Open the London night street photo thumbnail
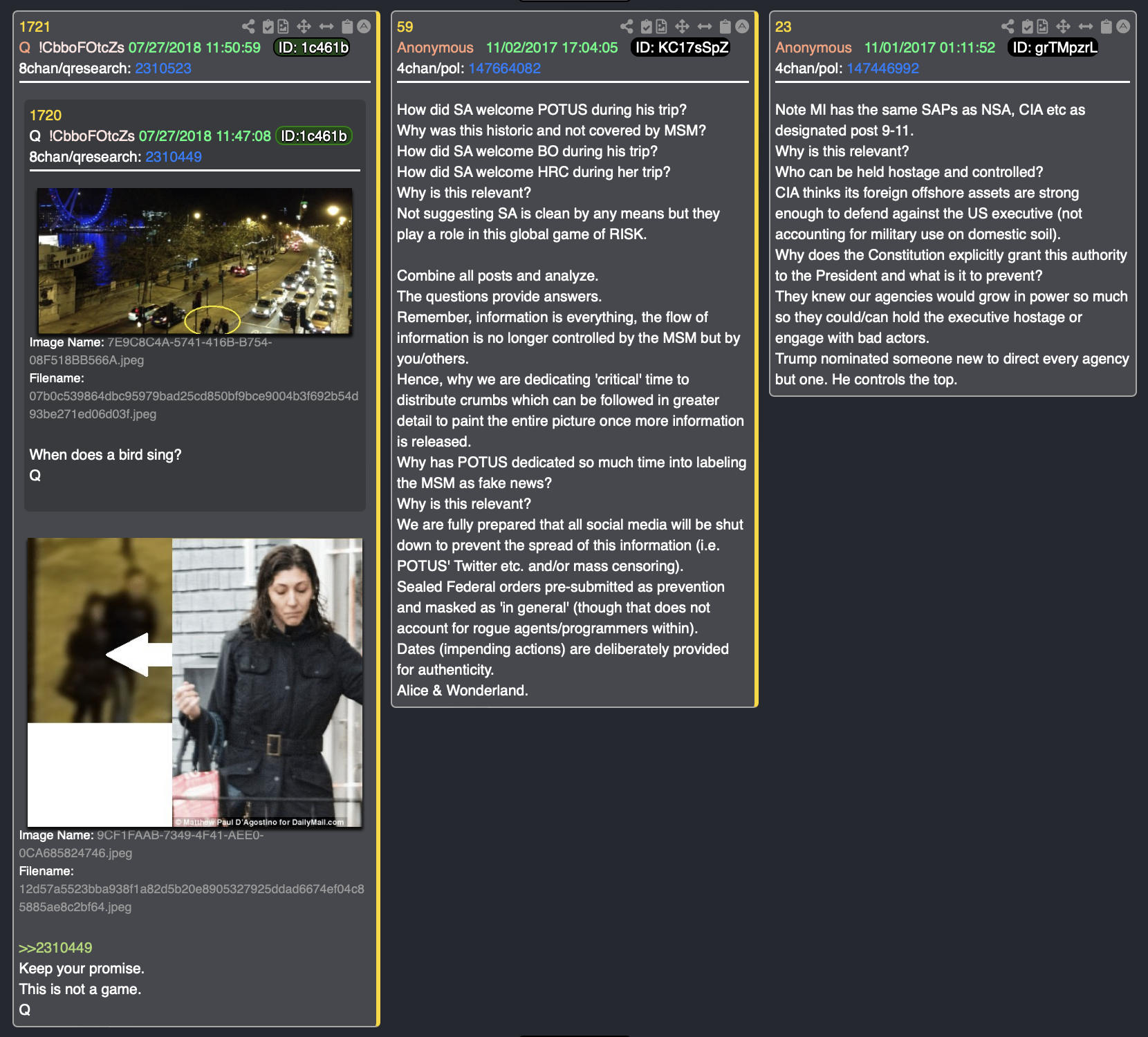The width and height of the screenshot is (1148, 1037). pyautogui.click(x=194, y=261)
